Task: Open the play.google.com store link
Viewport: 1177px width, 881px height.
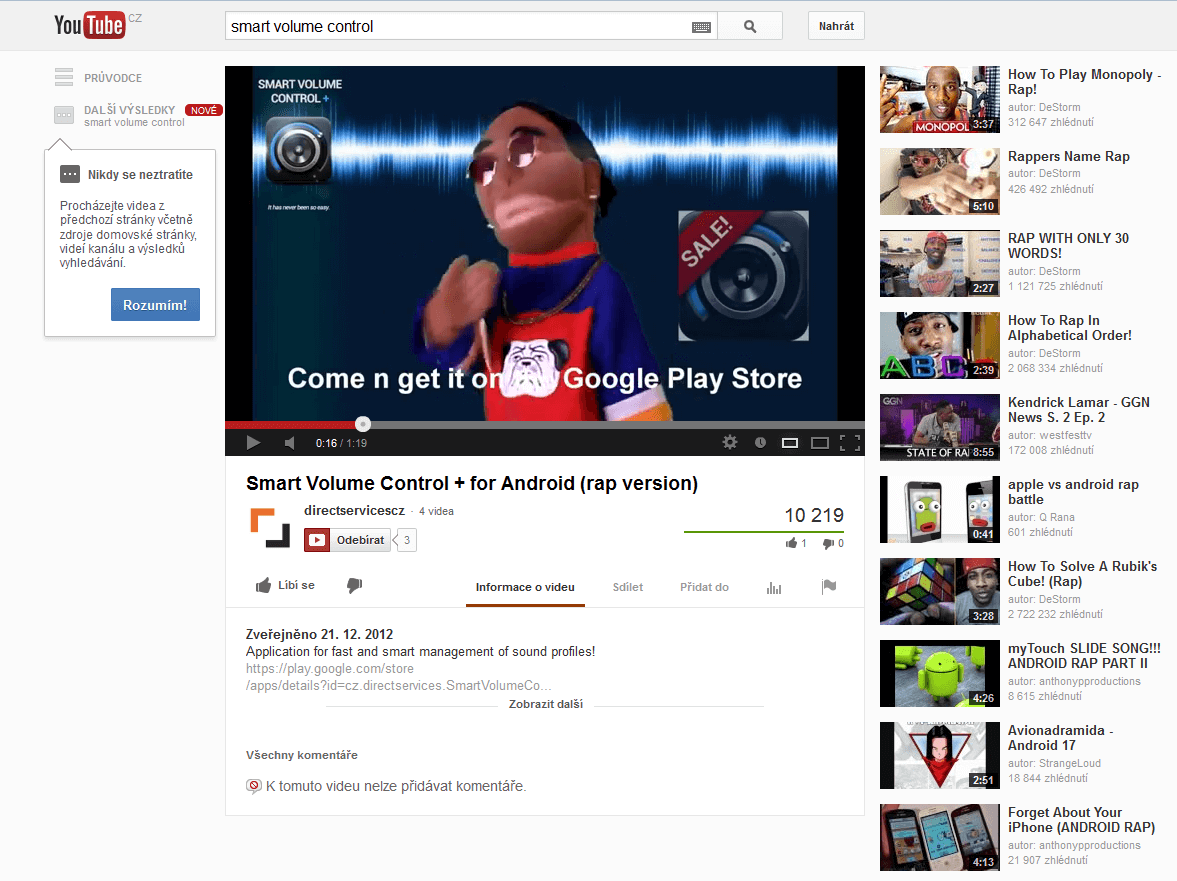Action: (x=399, y=677)
